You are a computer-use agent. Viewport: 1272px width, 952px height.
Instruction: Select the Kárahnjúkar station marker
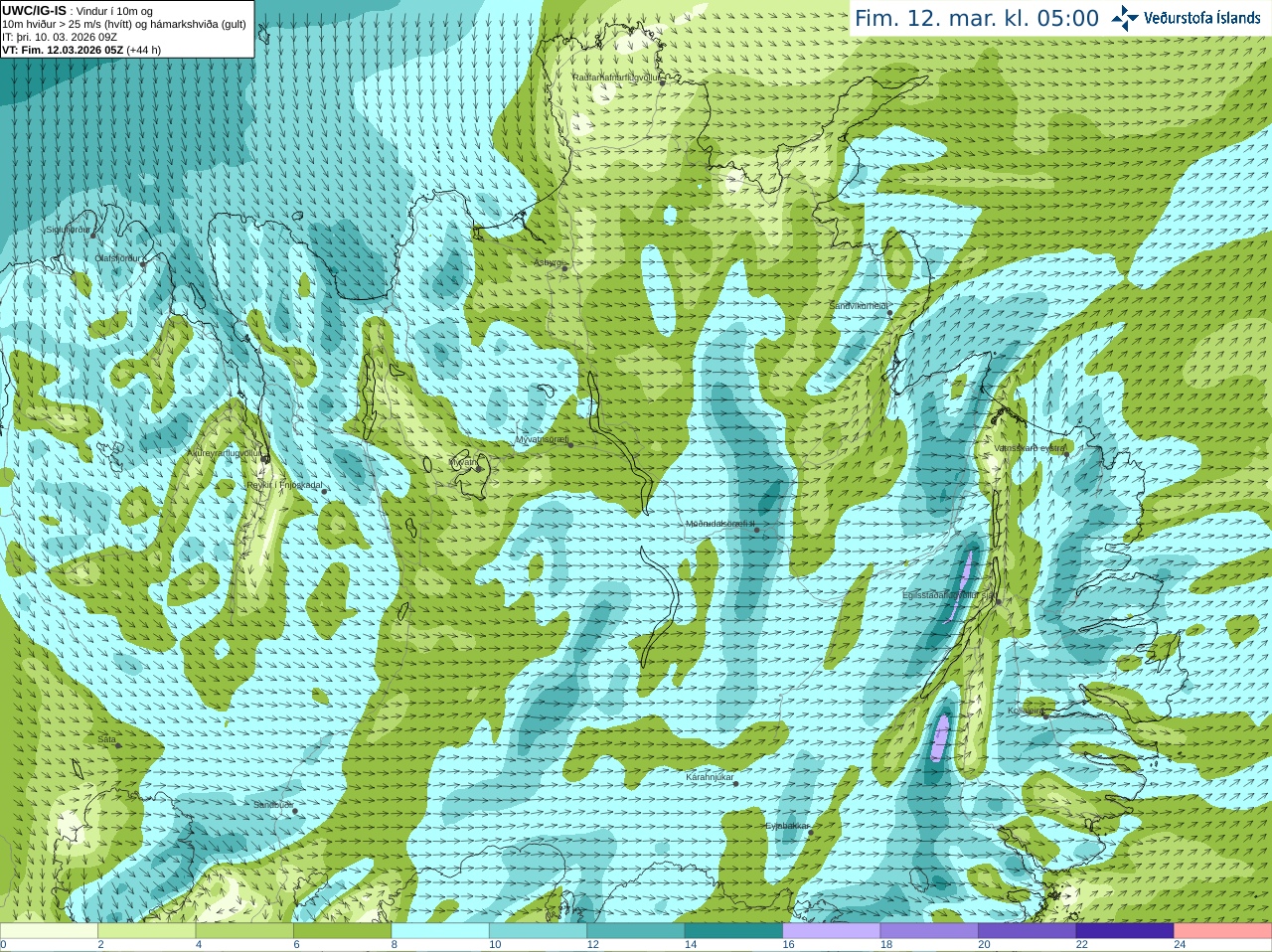coord(736,783)
